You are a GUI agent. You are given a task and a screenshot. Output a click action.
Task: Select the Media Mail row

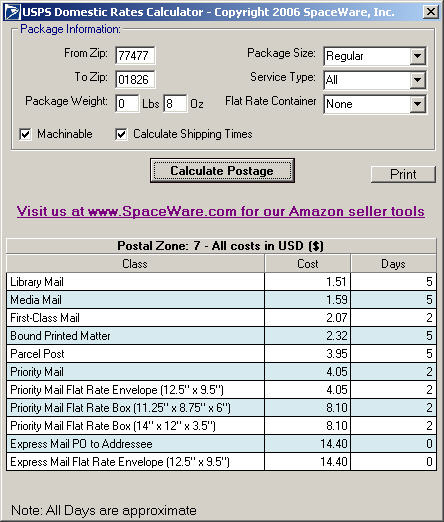pyautogui.click(x=221, y=300)
